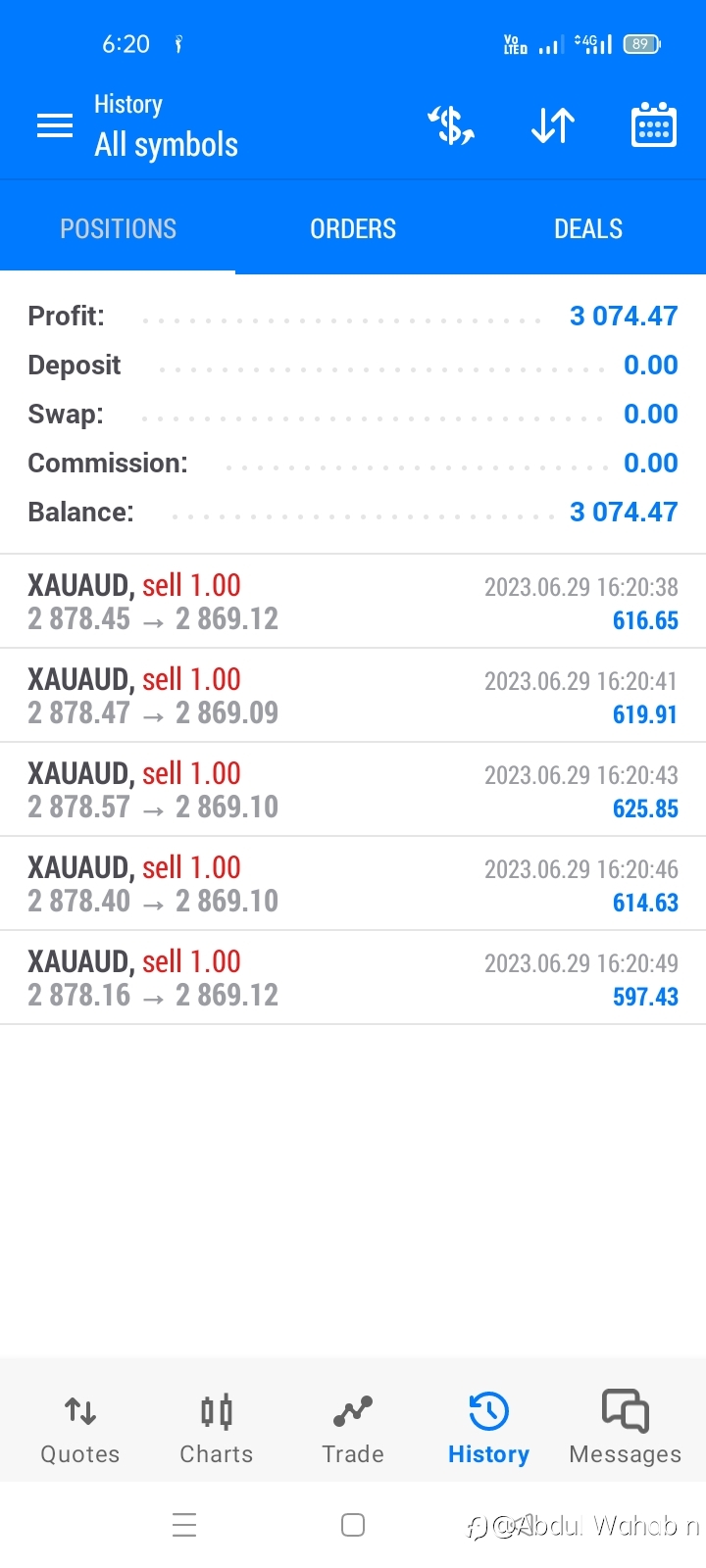Tap Android recent apps navigation button
706x1568 pixels.
(x=184, y=1525)
